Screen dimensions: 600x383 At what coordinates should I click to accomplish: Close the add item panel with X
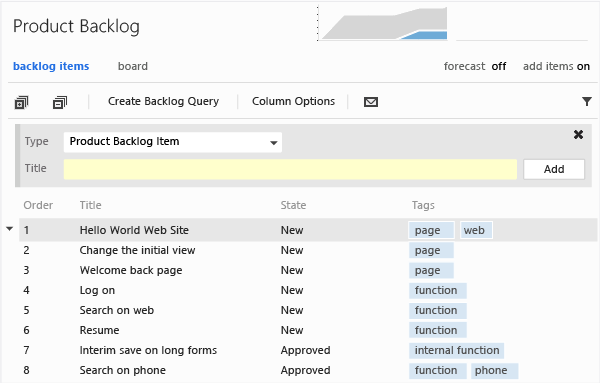point(578,135)
